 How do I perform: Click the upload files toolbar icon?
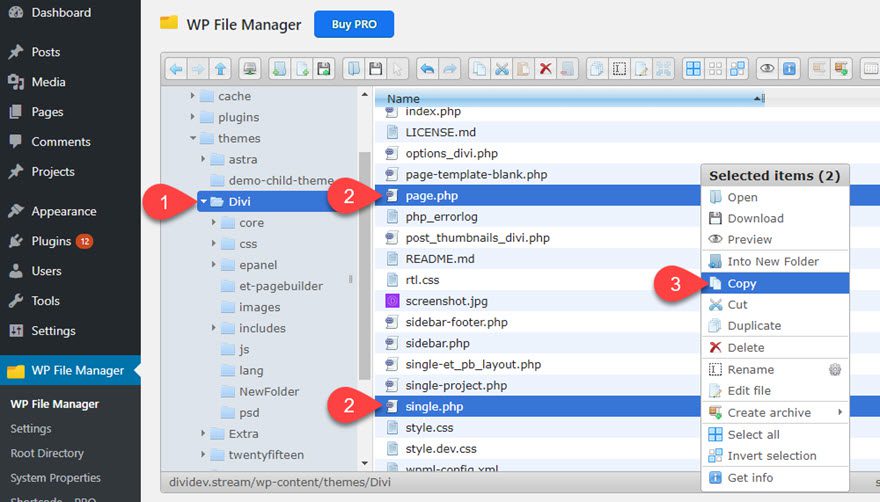pyautogui.click(x=324, y=69)
